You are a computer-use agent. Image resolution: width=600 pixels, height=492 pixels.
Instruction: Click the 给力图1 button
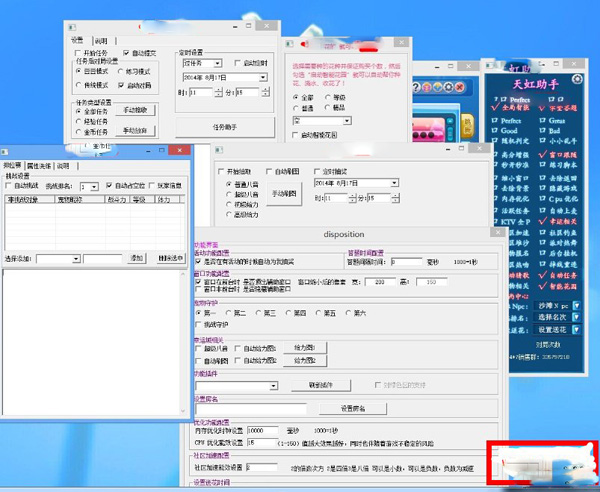tap(305, 348)
